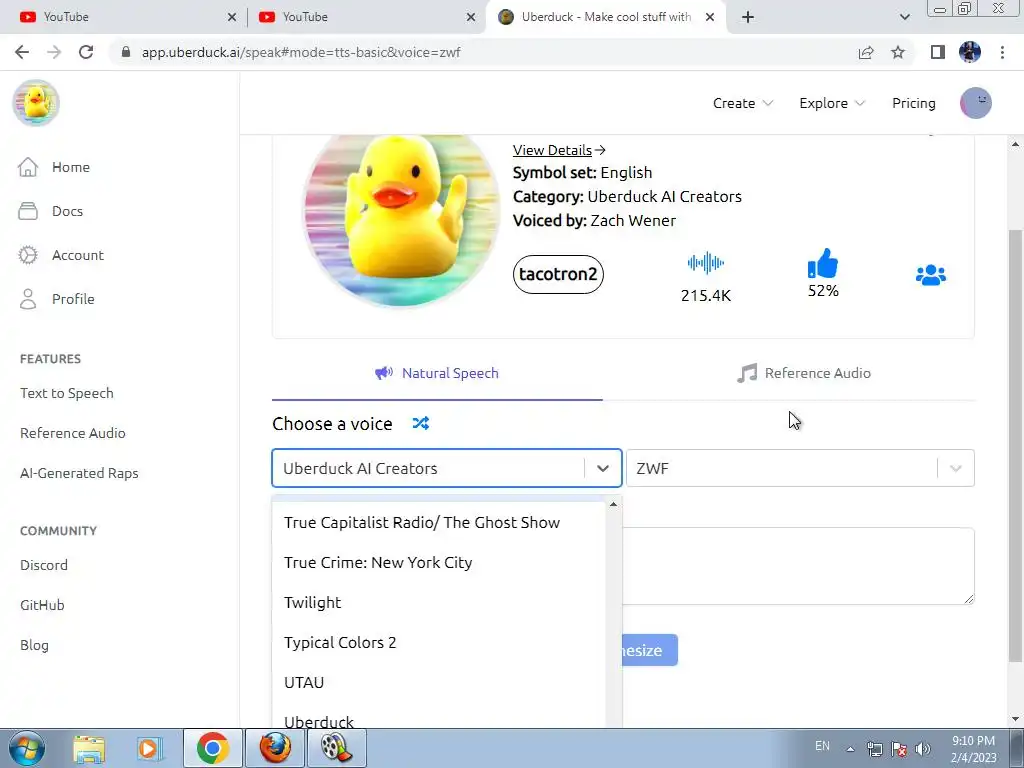Open Discord community link

click(x=44, y=565)
